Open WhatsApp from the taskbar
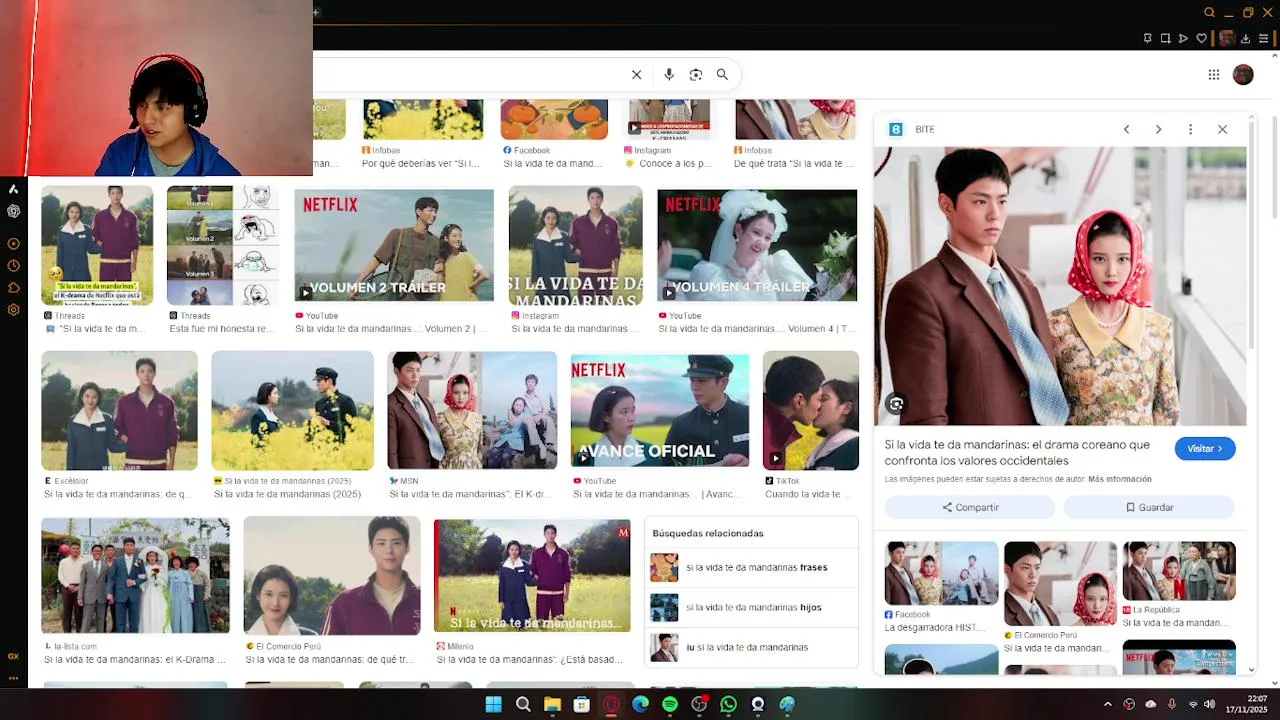1280x720 pixels. tap(728, 705)
